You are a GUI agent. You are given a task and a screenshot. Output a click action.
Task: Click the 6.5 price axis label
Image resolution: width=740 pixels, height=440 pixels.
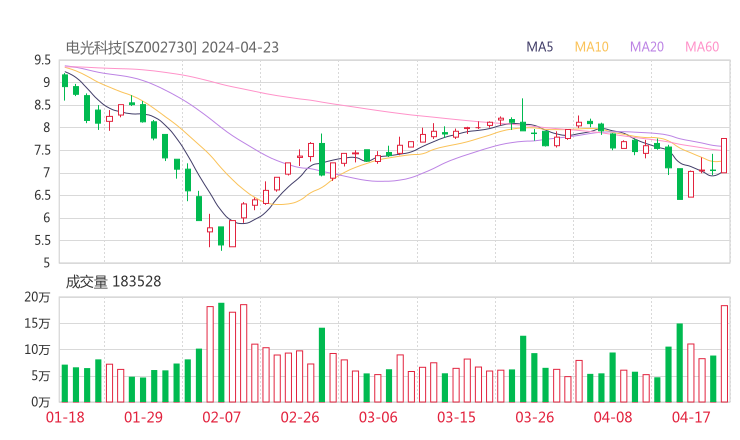42,195
